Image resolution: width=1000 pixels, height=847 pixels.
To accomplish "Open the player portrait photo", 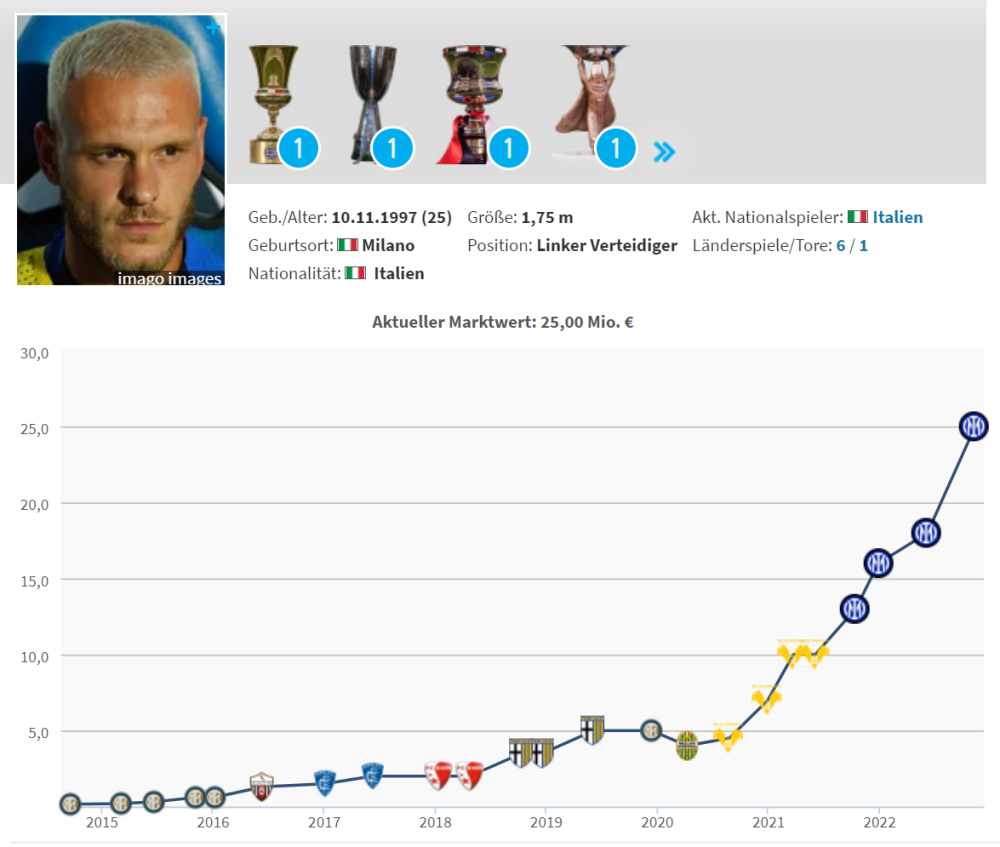I will 121,150.
